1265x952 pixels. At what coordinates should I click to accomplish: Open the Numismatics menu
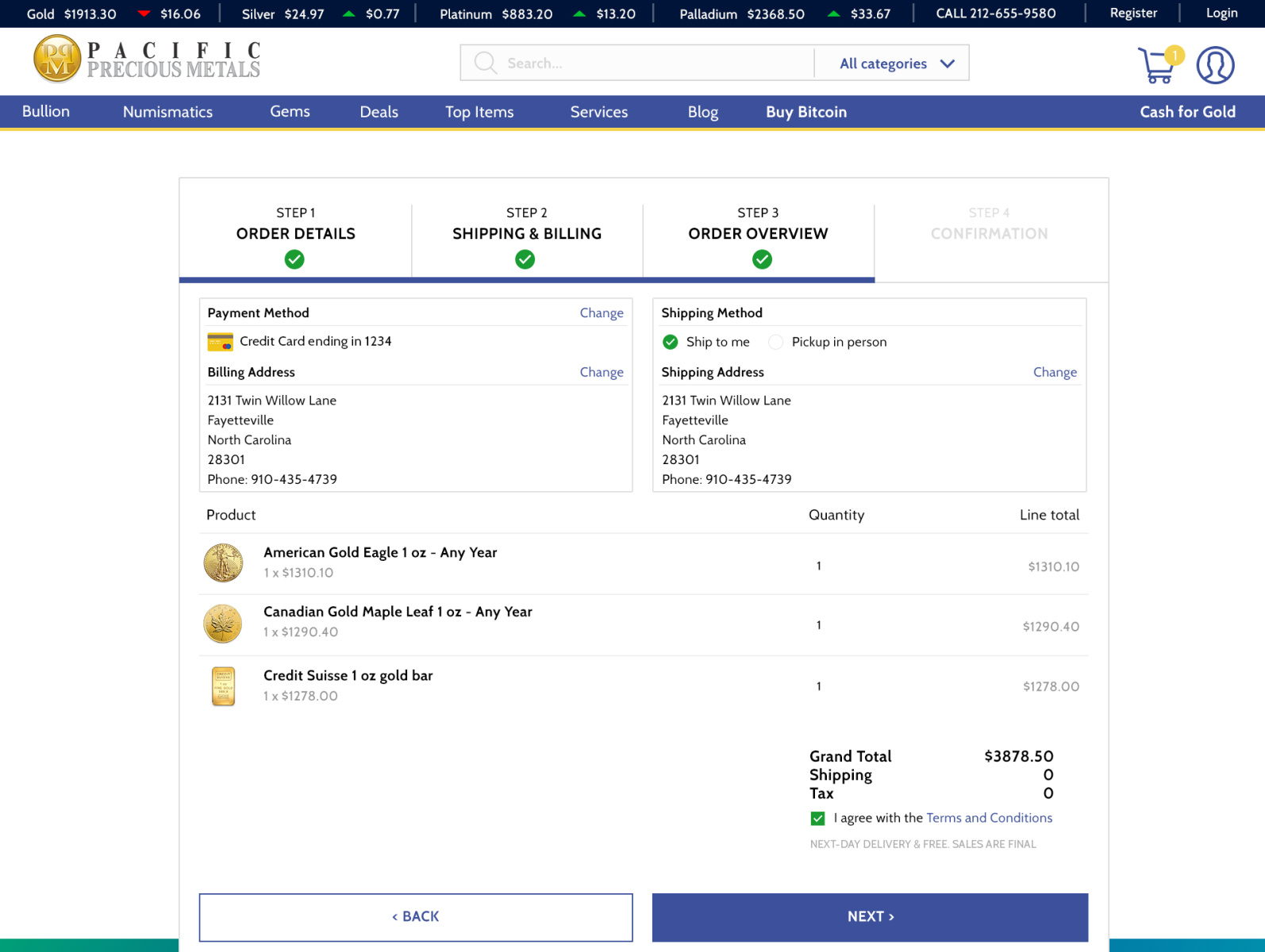tap(167, 112)
